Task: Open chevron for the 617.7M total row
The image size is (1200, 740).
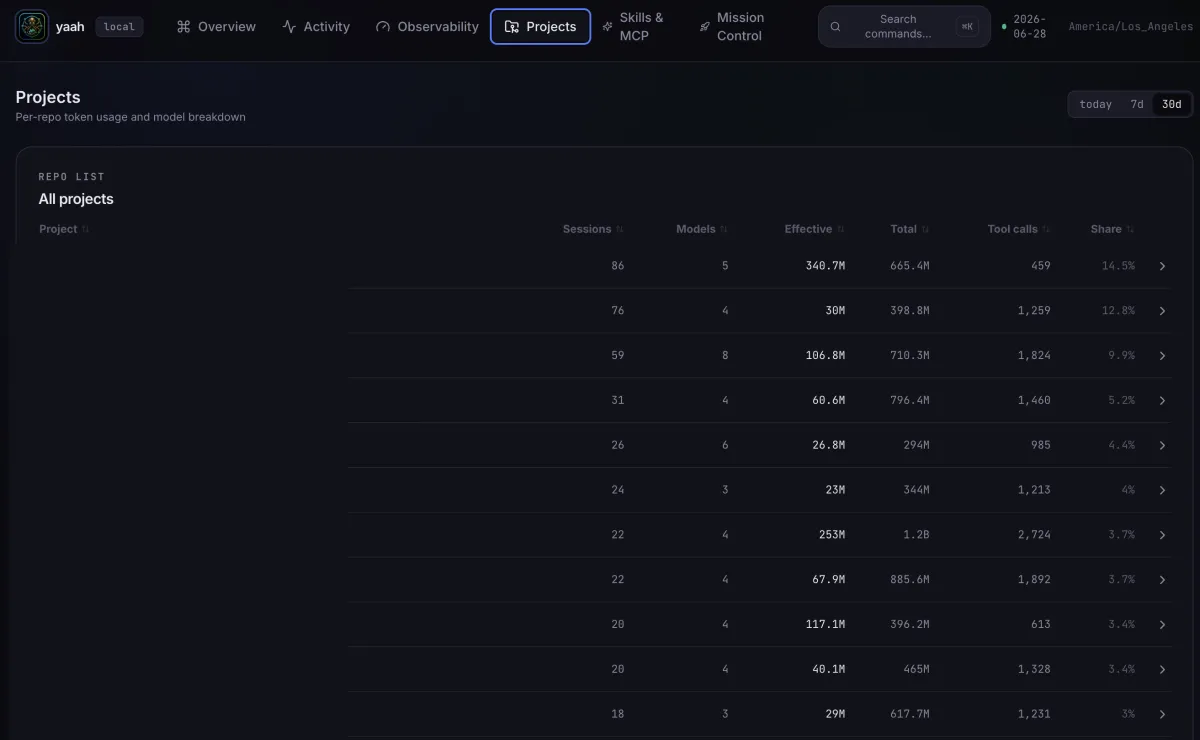Action: click(x=1162, y=714)
